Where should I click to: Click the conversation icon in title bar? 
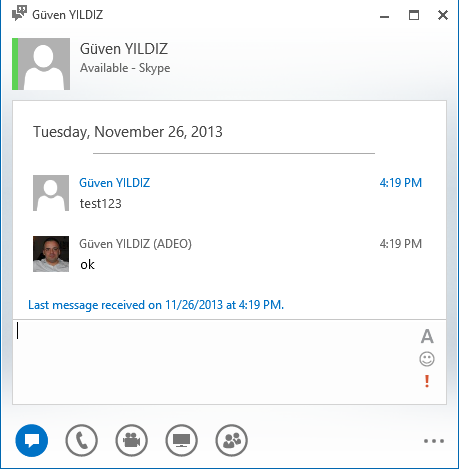pos(19,14)
